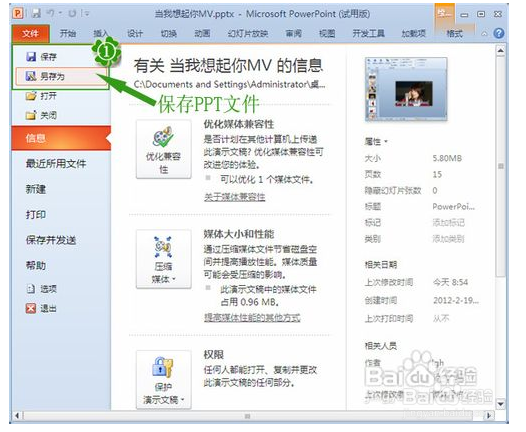The height and width of the screenshot is (432, 526).
Task: Open the 关于媒体兼容性 link
Action: [234, 197]
